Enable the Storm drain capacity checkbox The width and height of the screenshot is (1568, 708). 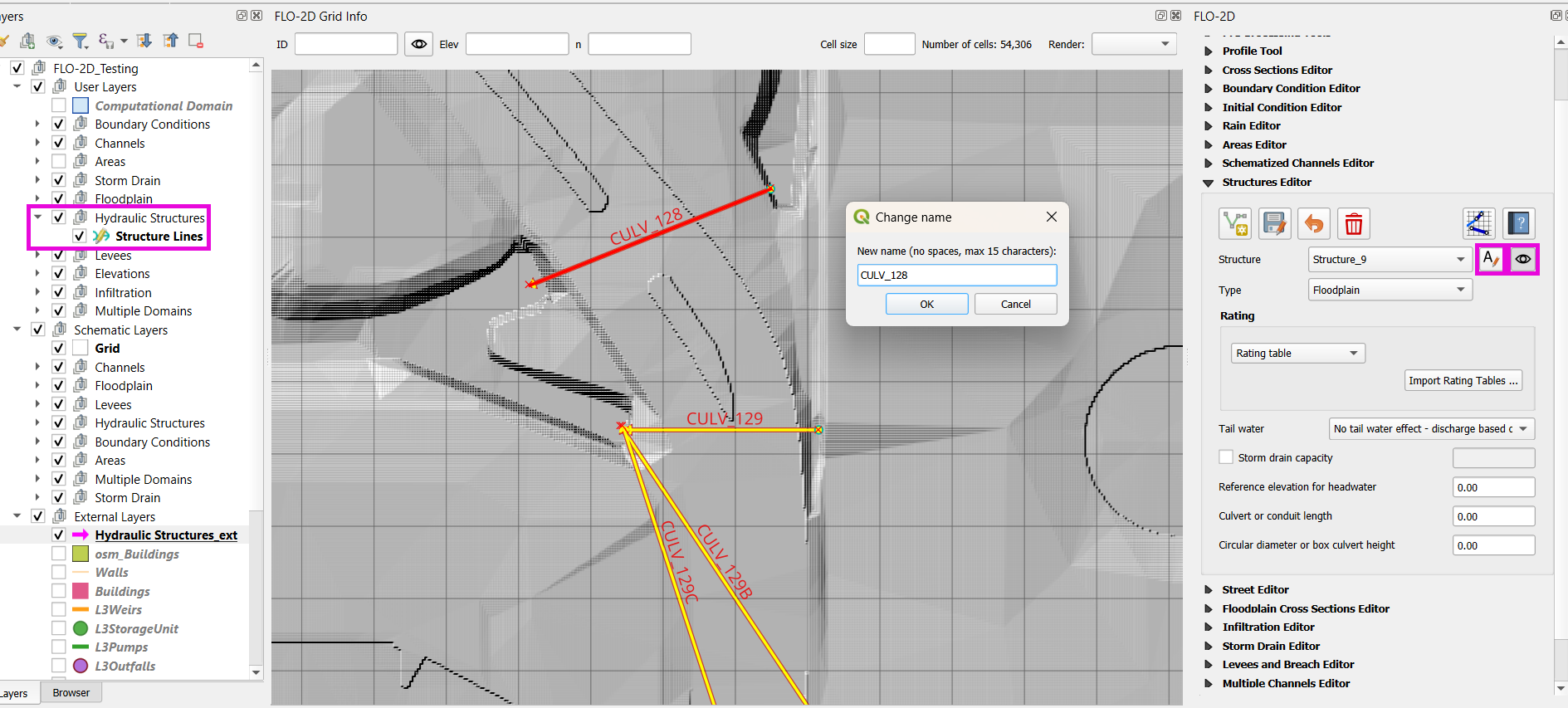tap(1226, 457)
